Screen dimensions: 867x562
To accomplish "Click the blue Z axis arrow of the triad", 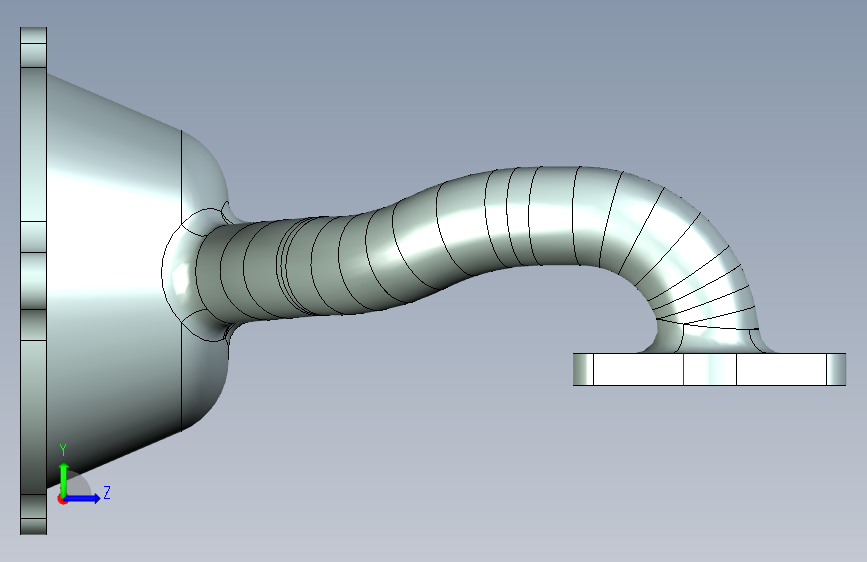I will [x=83, y=498].
